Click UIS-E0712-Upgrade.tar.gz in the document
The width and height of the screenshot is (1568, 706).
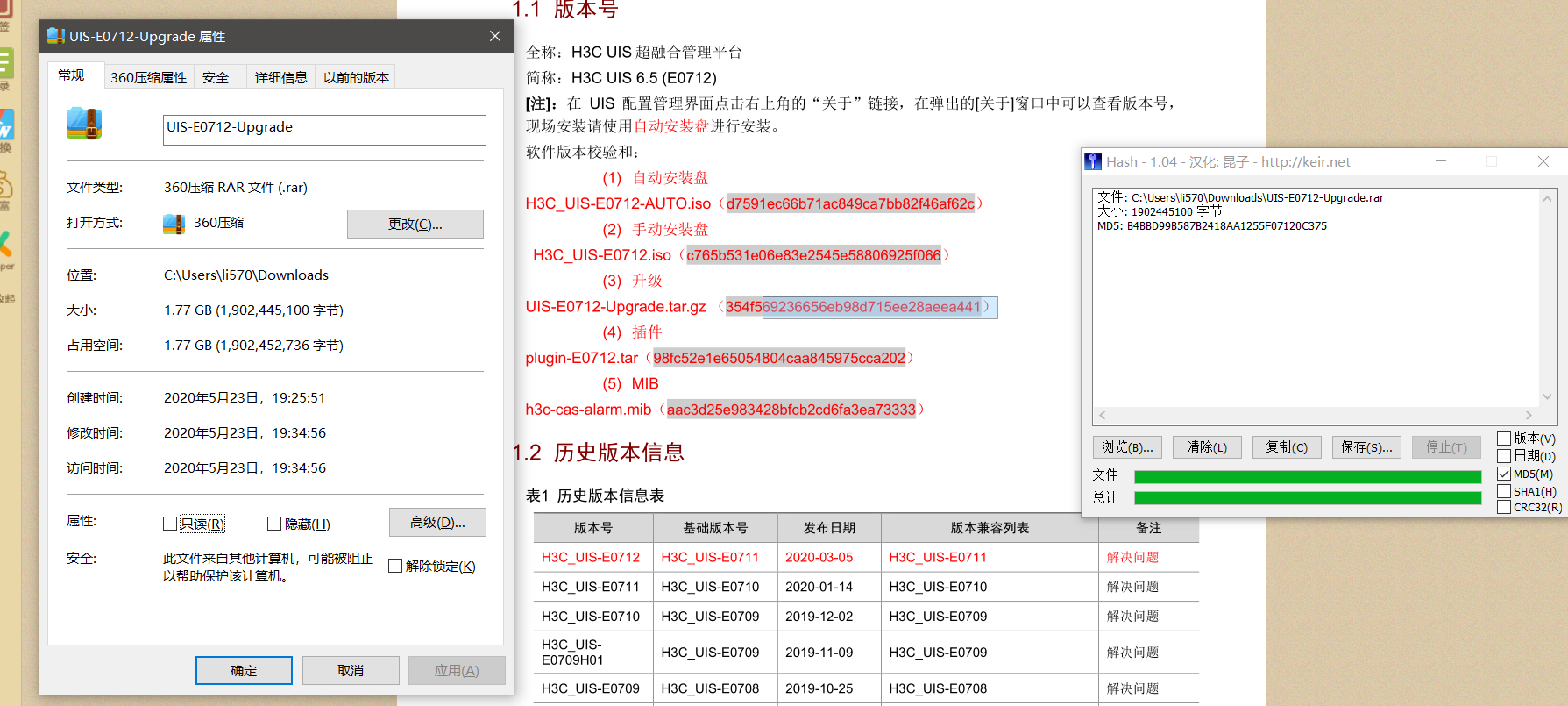point(615,307)
